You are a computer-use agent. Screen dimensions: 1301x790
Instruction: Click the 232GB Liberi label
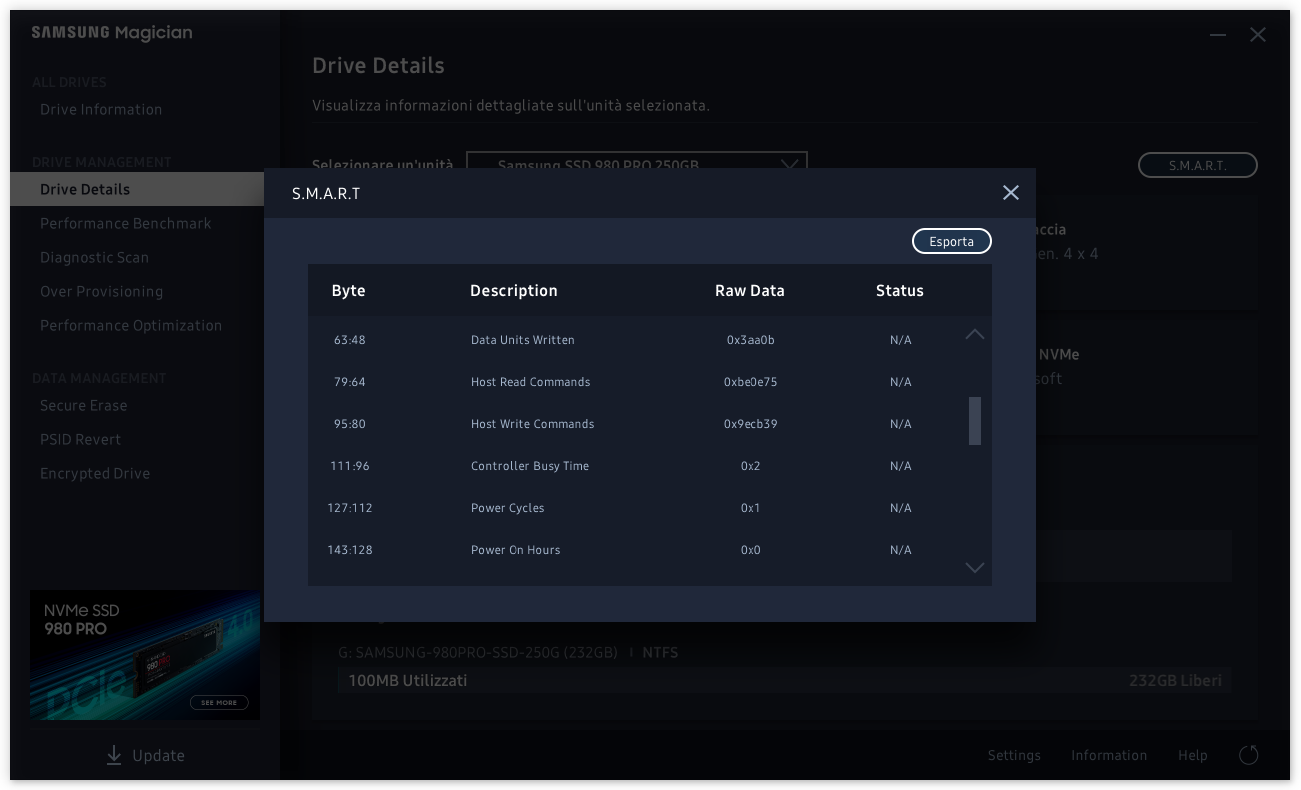click(x=1175, y=681)
